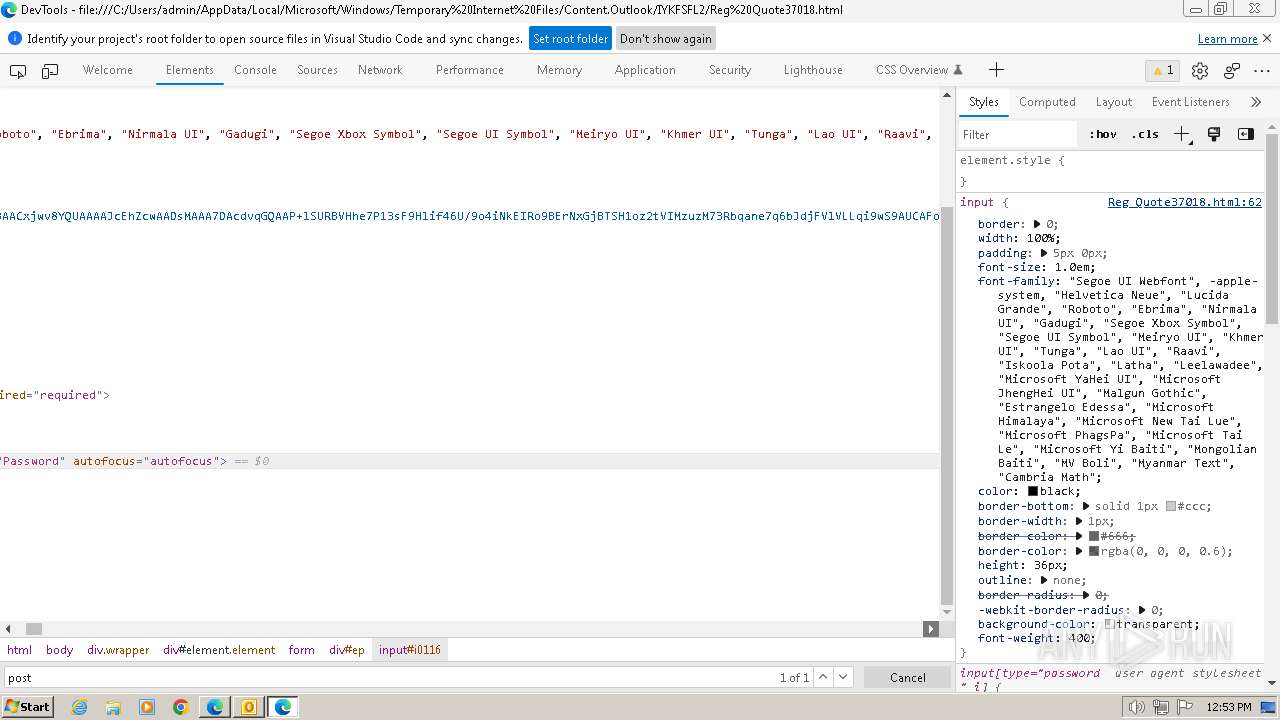Open black color swatch picker
Viewport: 1280px width, 720px height.
point(1033,491)
